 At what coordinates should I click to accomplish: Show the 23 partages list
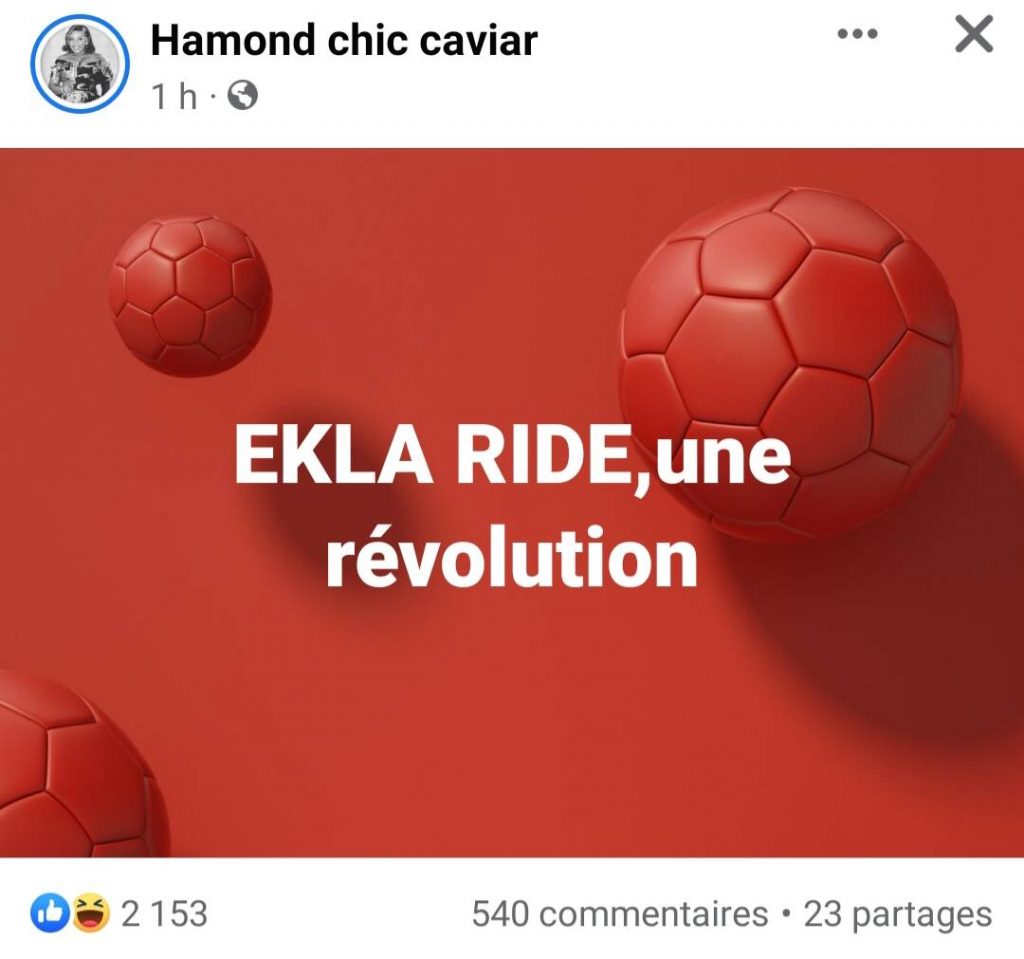pos(898,914)
